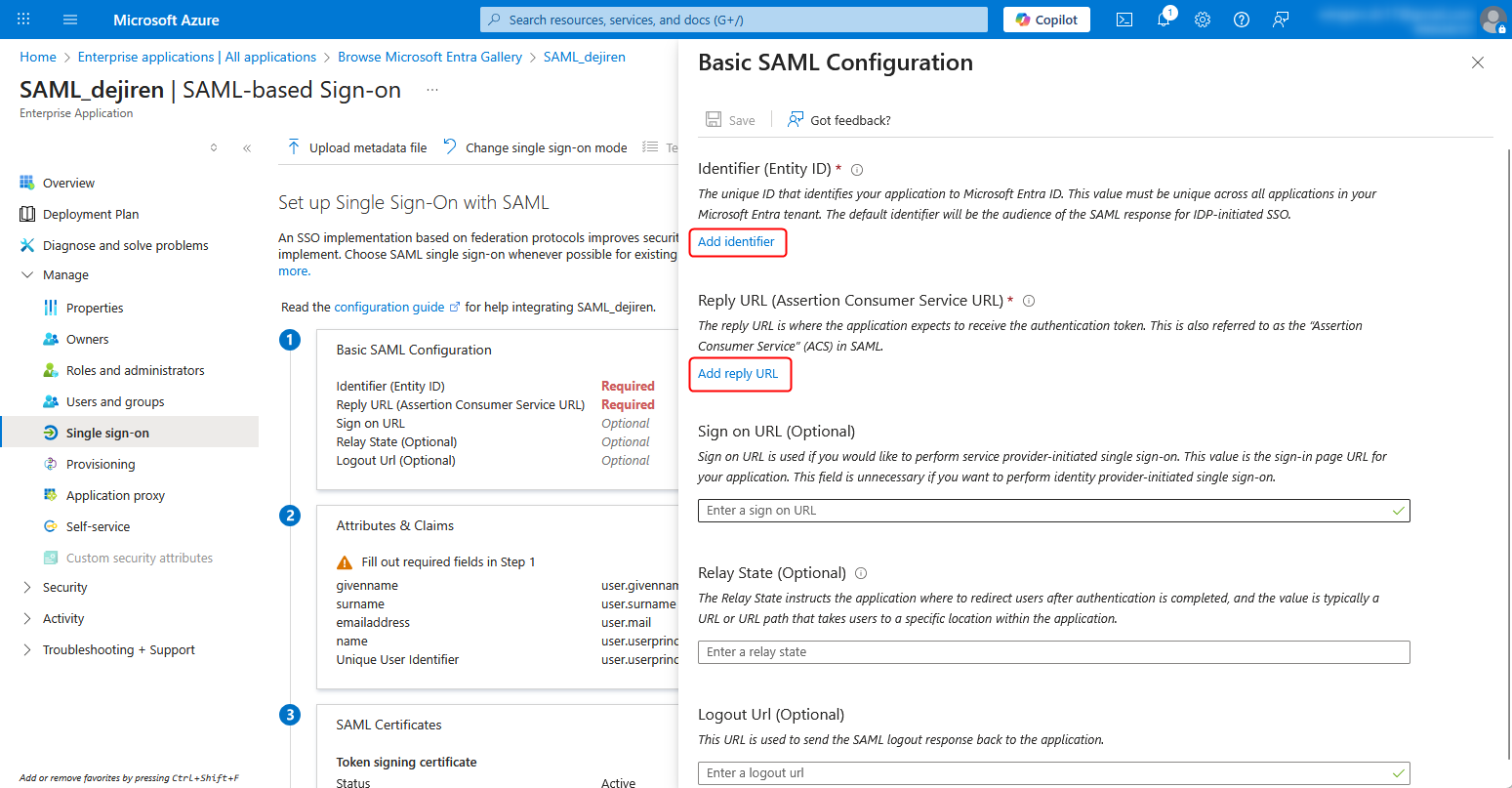Viewport: 1512px width, 788px height.
Task: Click the 'more.' link in the description
Action: point(294,271)
